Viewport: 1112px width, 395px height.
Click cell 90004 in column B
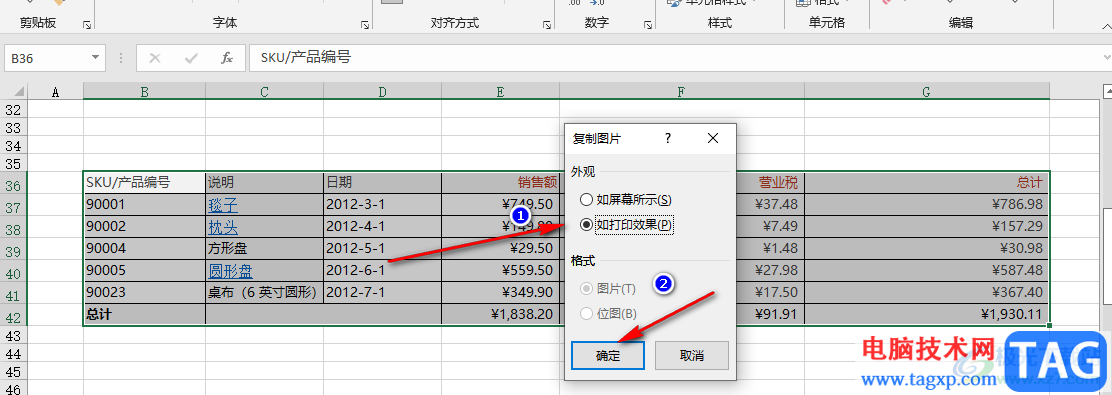pos(144,248)
